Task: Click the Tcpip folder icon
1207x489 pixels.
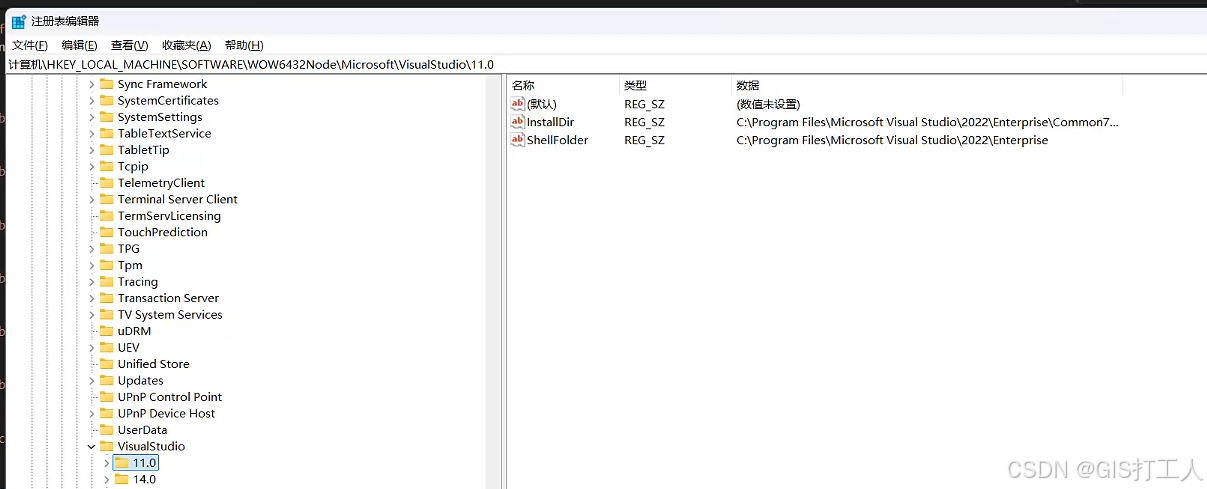Action: point(107,167)
